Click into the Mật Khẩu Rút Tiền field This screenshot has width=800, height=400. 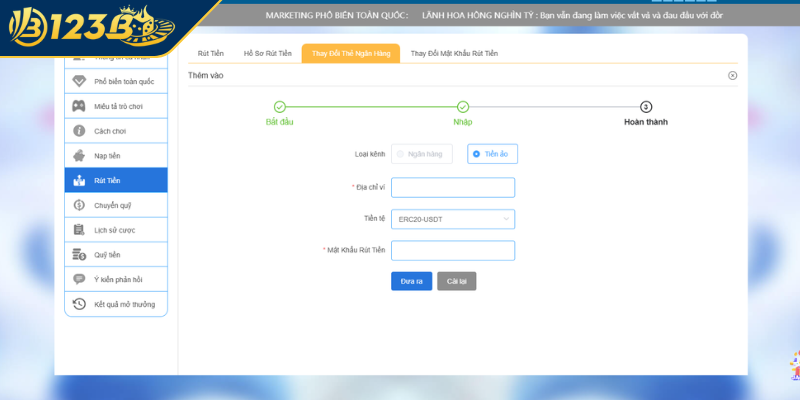point(452,250)
